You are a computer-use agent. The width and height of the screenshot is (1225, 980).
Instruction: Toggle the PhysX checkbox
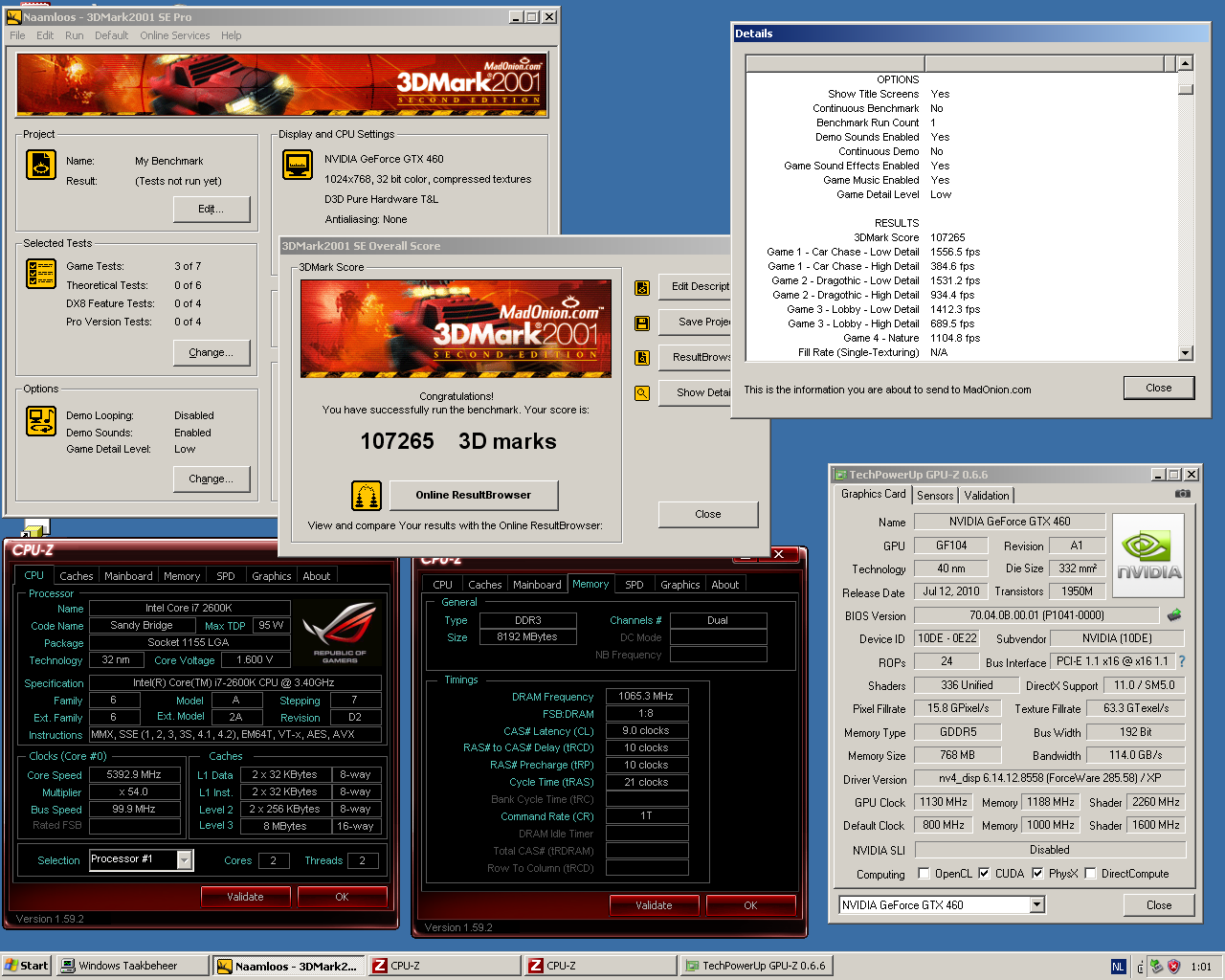pyautogui.click(x=1037, y=873)
